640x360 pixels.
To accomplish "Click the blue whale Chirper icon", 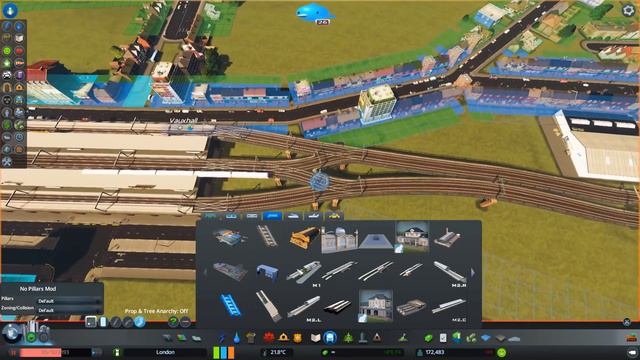I will pyautogui.click(x=314, y=13).
